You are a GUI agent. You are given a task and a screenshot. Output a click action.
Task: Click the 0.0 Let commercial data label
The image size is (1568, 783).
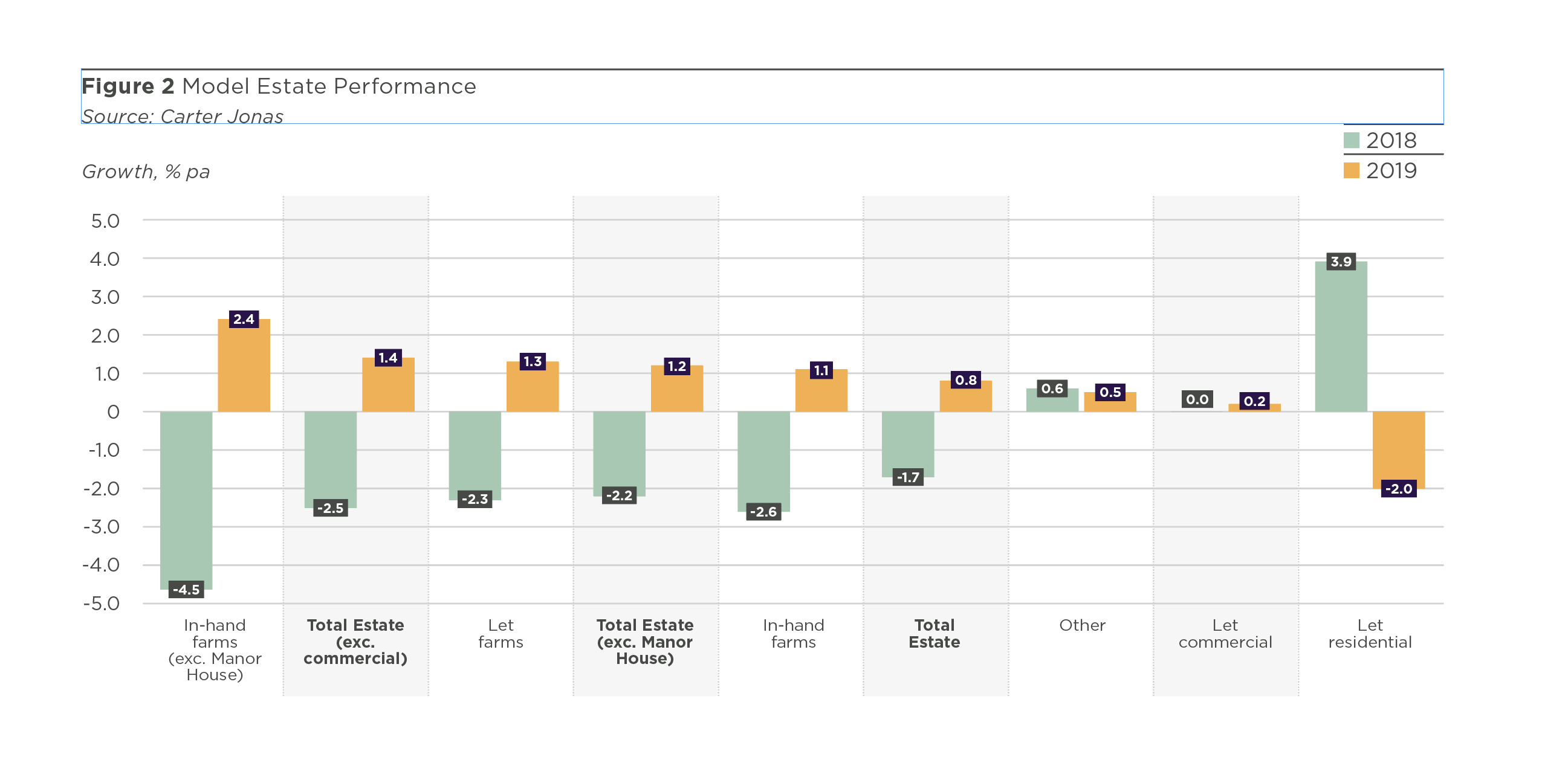(1197, 400)
